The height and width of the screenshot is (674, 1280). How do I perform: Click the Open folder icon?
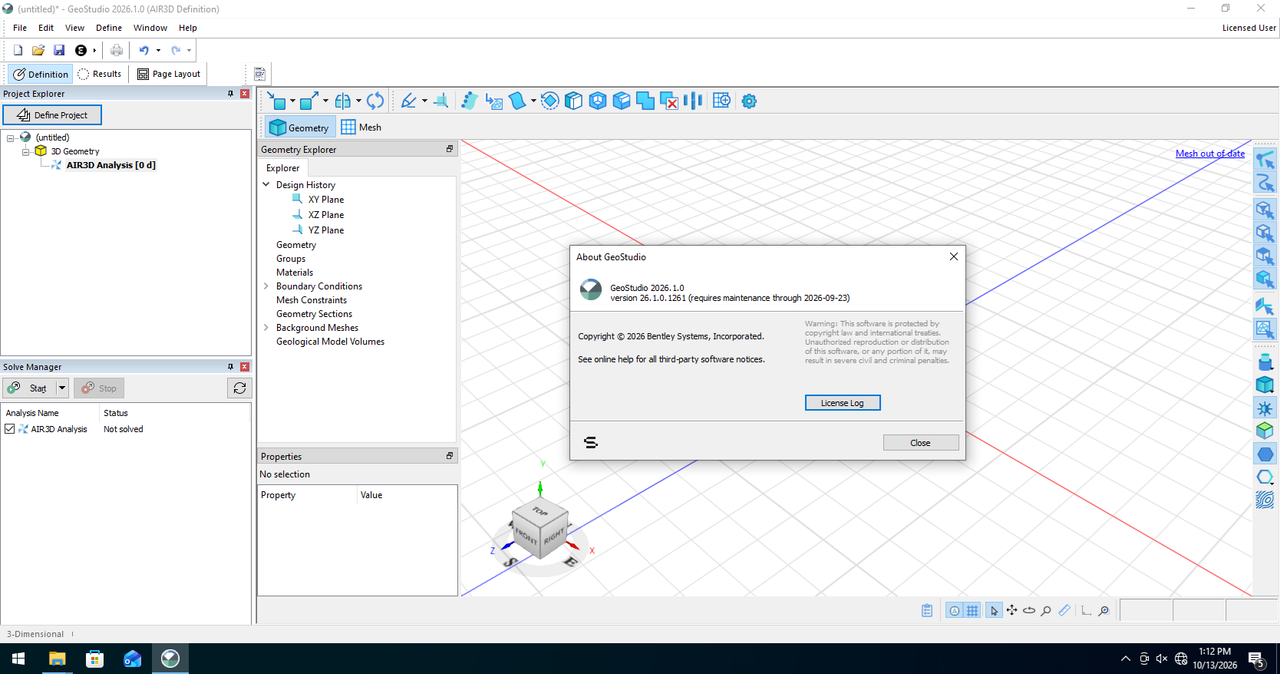click(x=38, y=50)
